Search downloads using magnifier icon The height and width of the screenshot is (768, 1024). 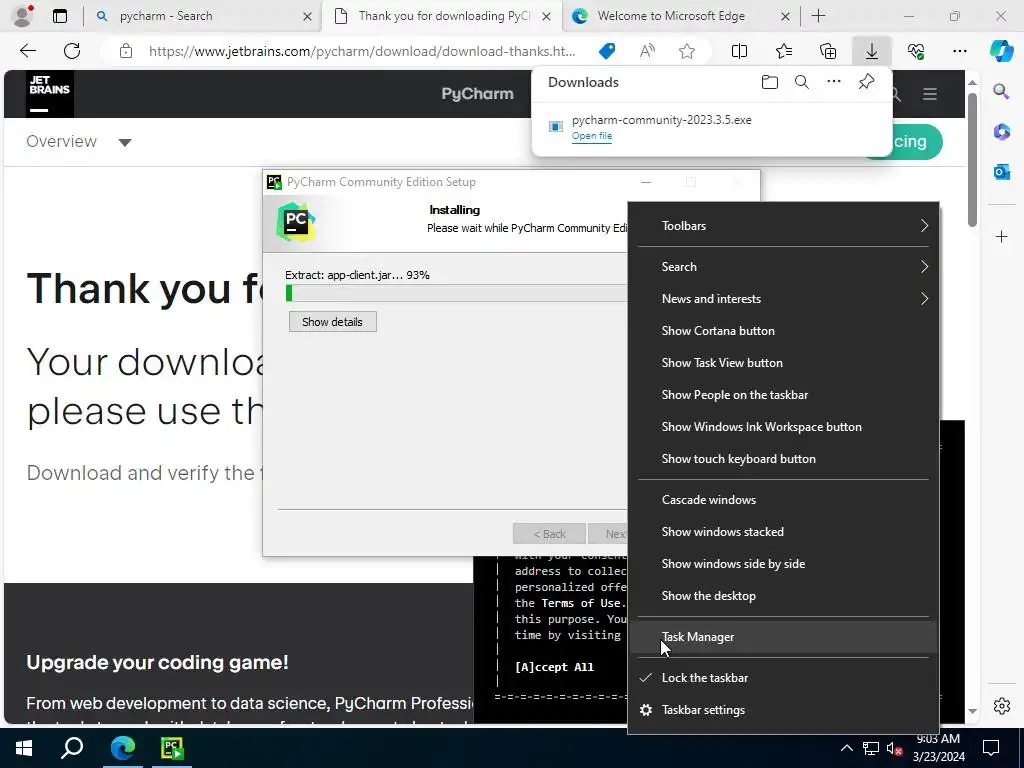pos(802,82)
